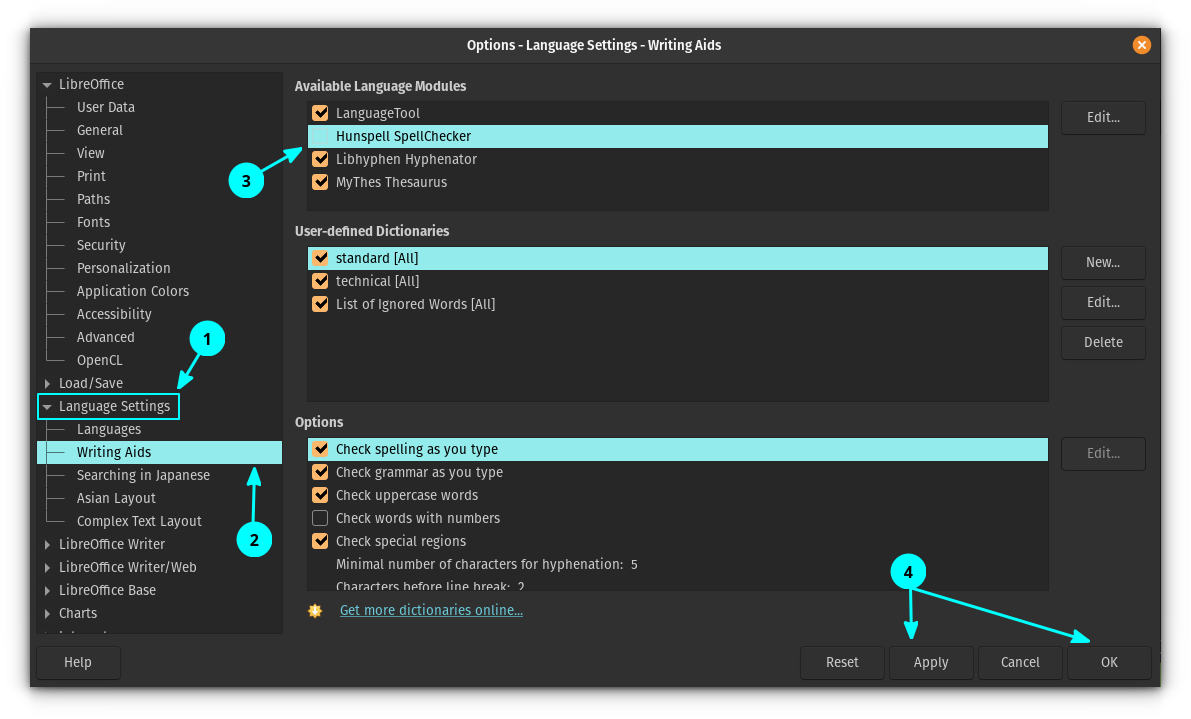
Task: Expand the Charts section
Action: point(47,613)
